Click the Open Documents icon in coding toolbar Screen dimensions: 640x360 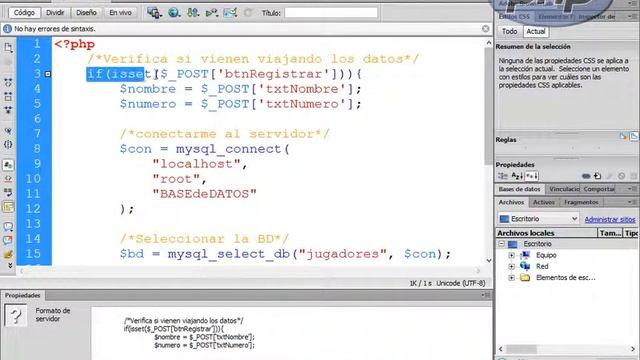pos(8,47)
